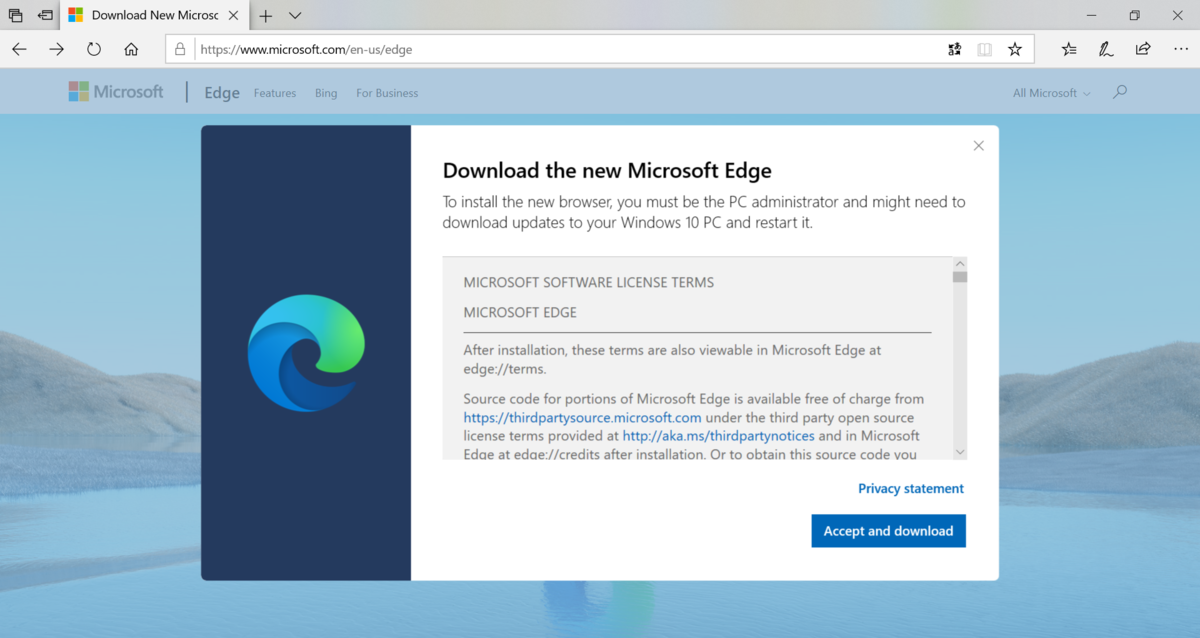Click the browser Forward arrow
Screen dimensions: 1200x638
coord(56,49)
